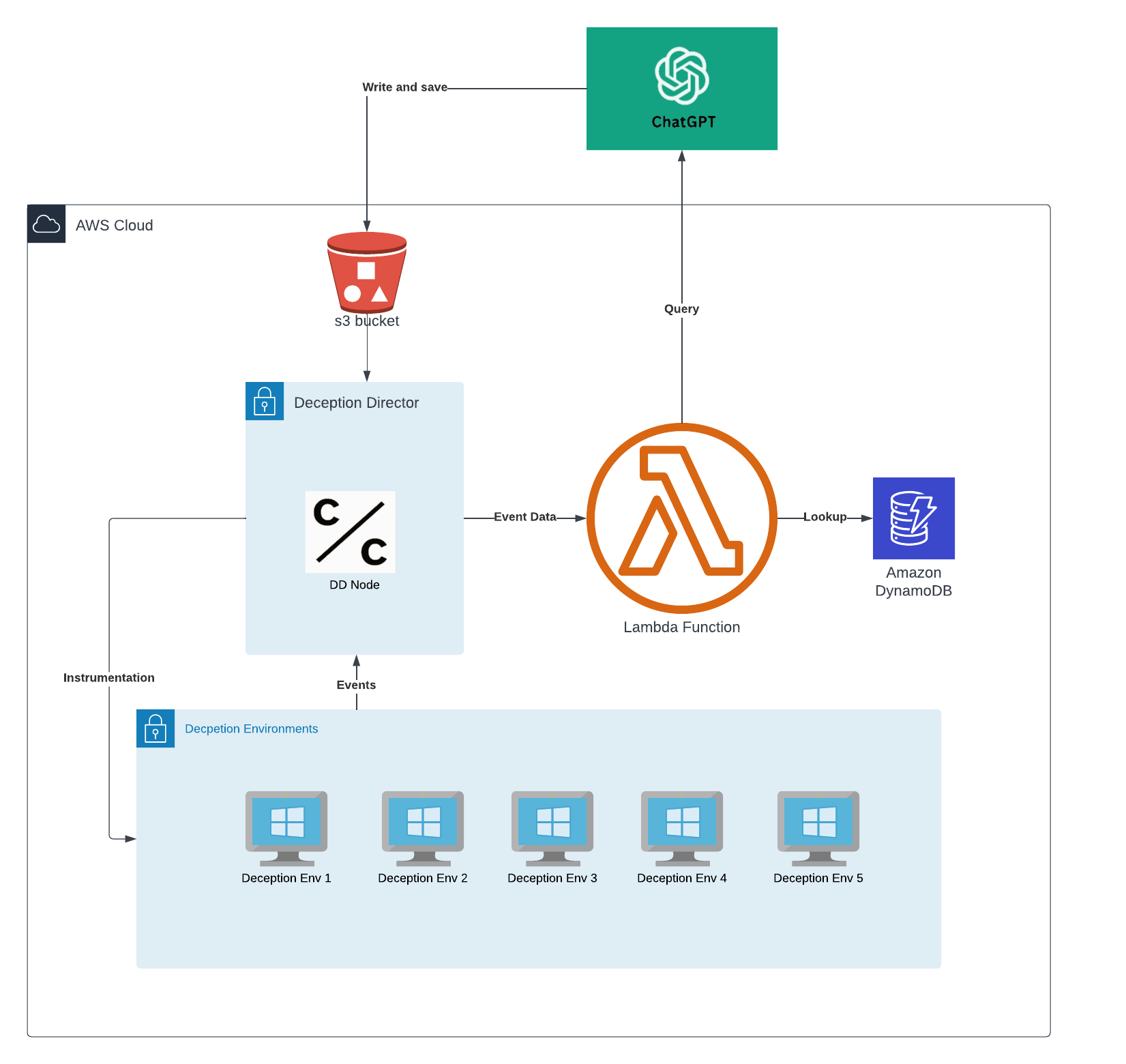Click the "Write and save" arrow label
Image resolution: width=1126 pixels, height=1064 pixels.
pos(405,87)
